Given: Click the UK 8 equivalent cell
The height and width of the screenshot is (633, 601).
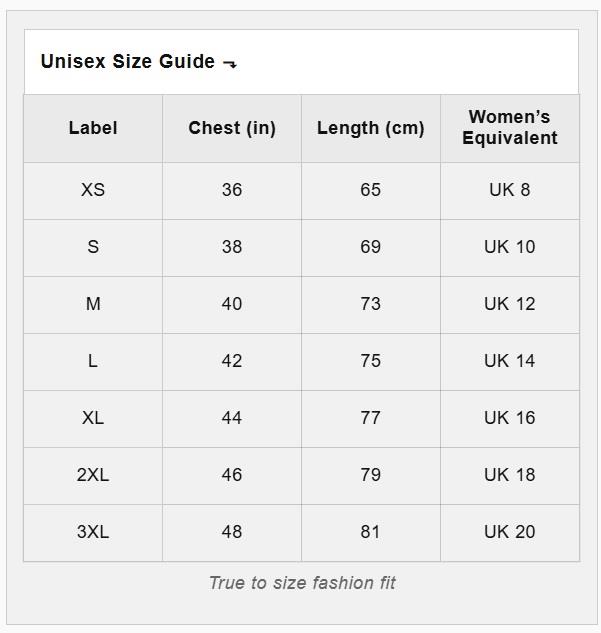Looking at the screenshot, I should point(510,191).
